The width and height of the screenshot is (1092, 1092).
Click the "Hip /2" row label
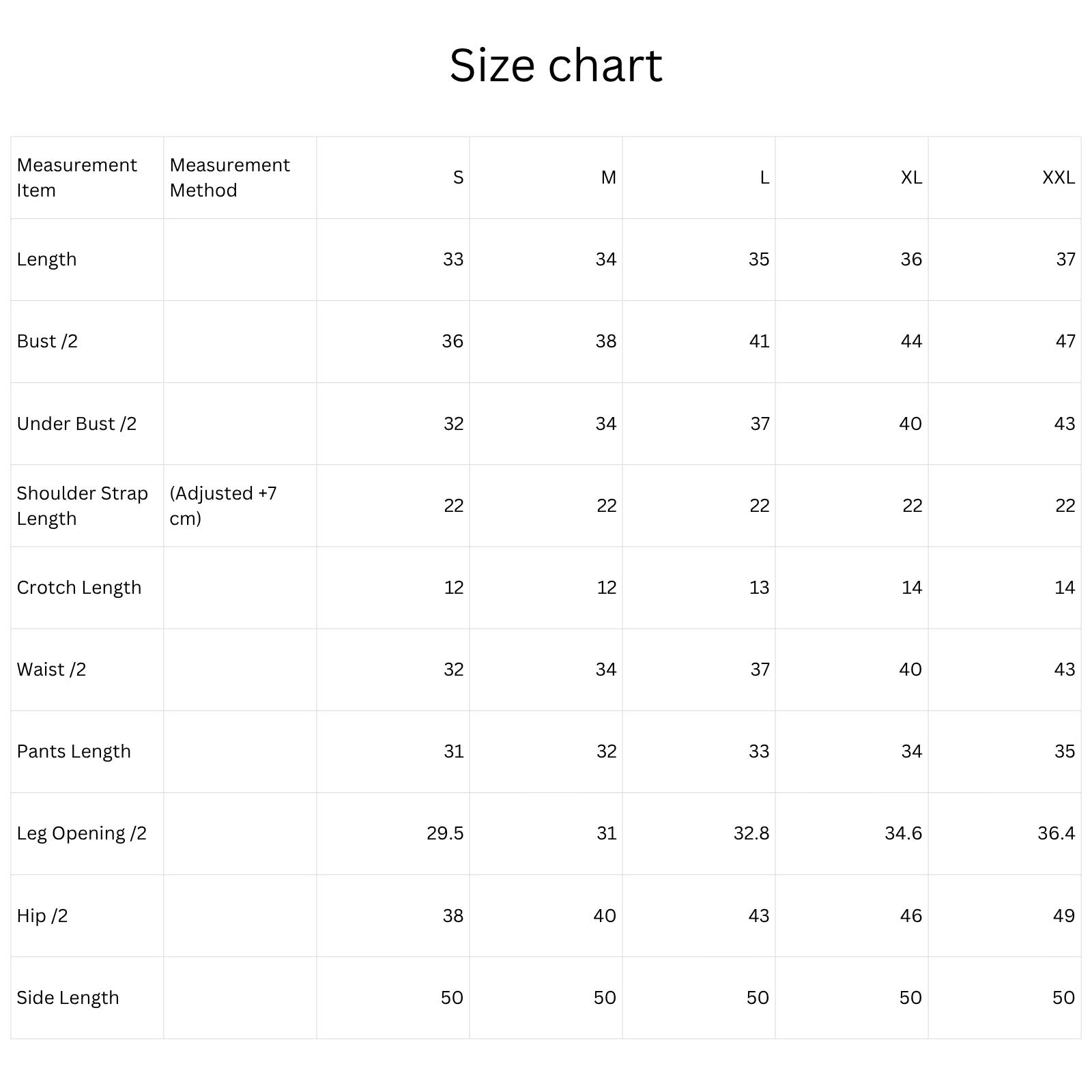[42, 916]
